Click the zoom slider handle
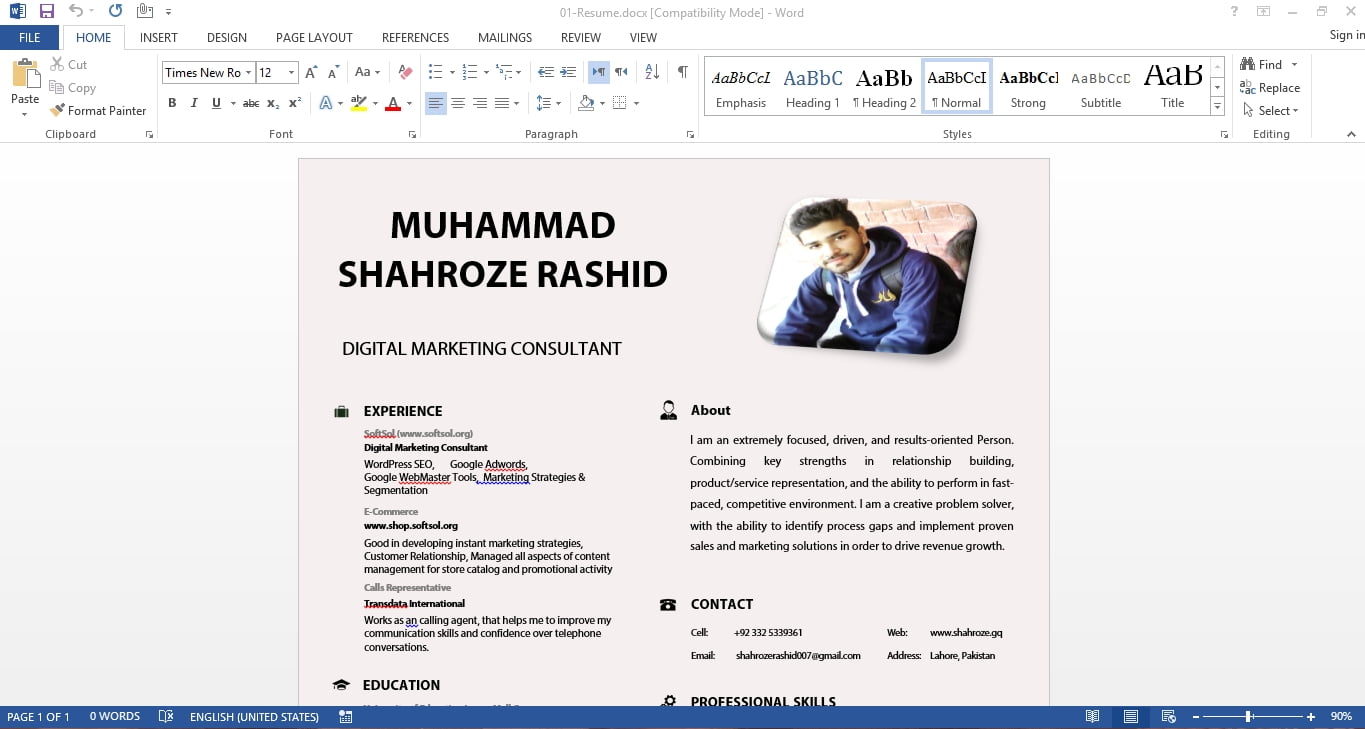This screenshot has height=729, width=1365. [1249, 717]
